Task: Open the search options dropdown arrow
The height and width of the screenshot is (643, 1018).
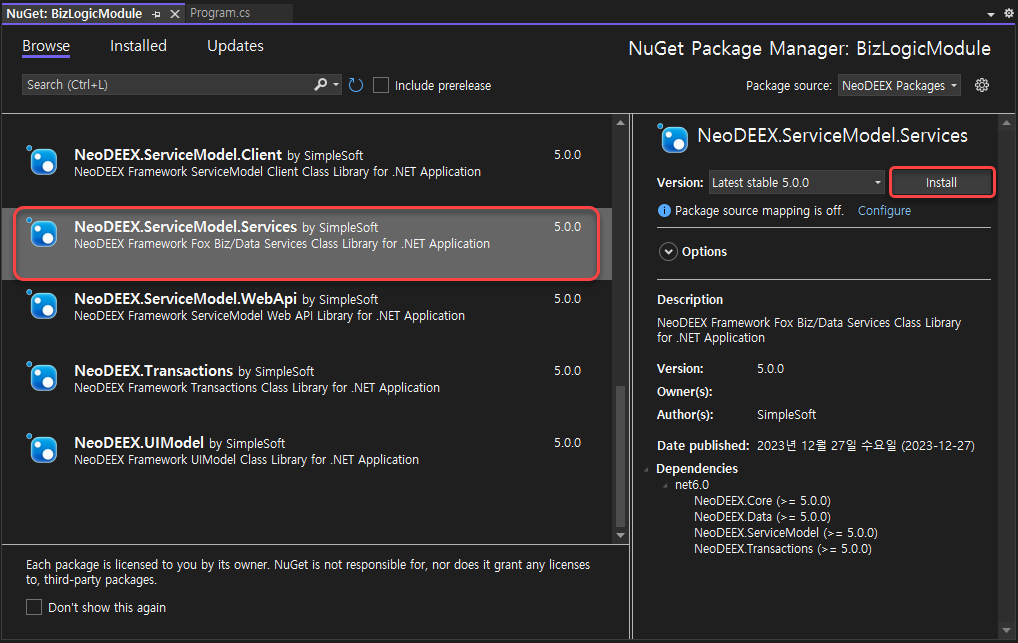Action: [x=336, y=84]
